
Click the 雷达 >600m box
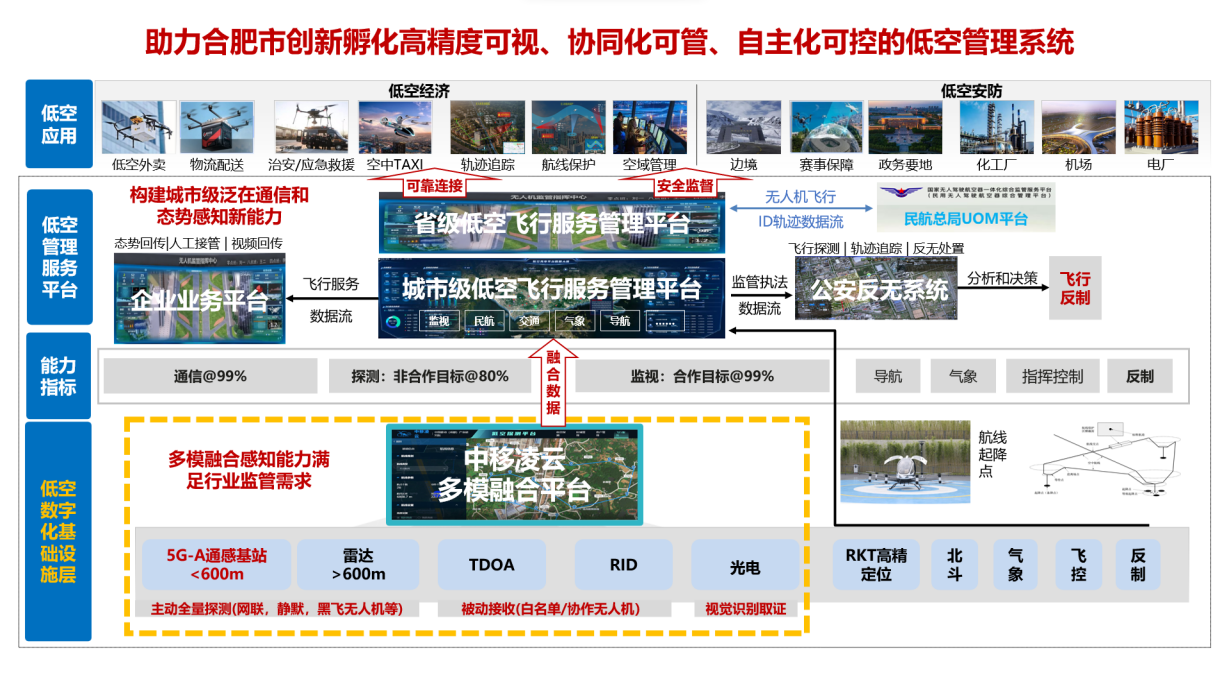(358, 565)
